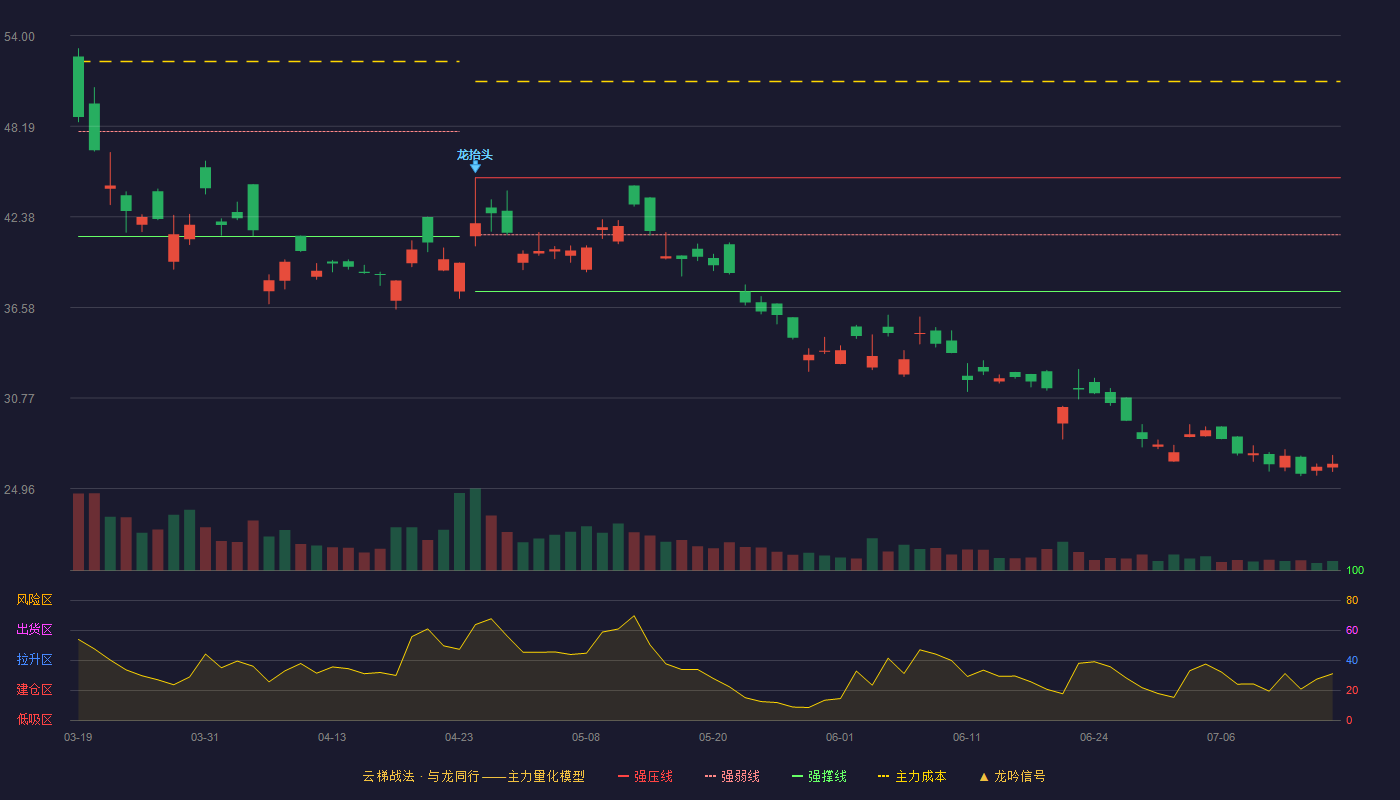The height and width of the screenshot is (800, 1400).
Task: Click the 48.19 price axis label
Action: coord(19,128)
